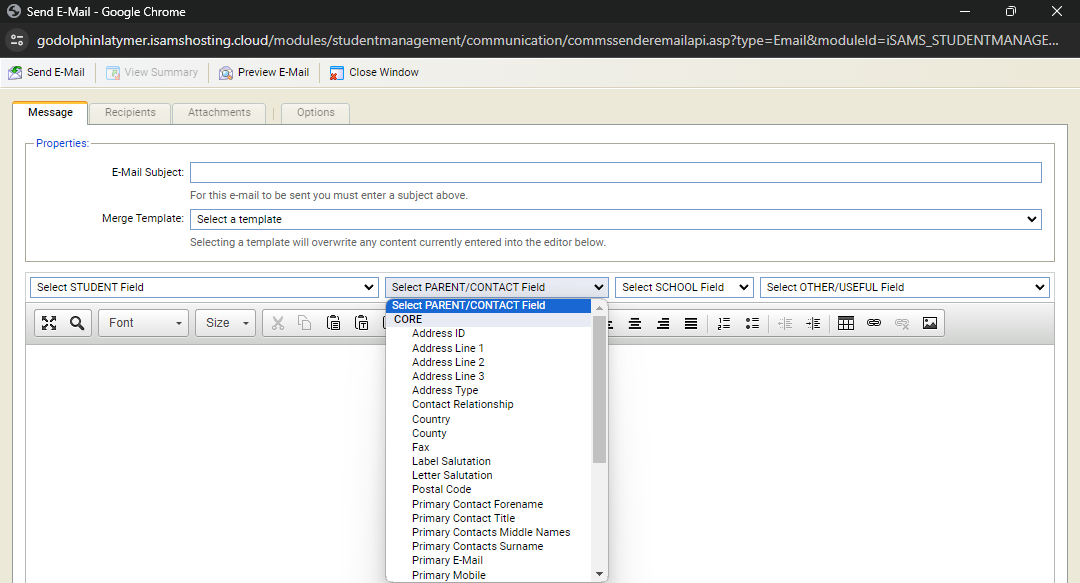Open the Attachments tab
The image size is (1080, 583).
(219, 112)
